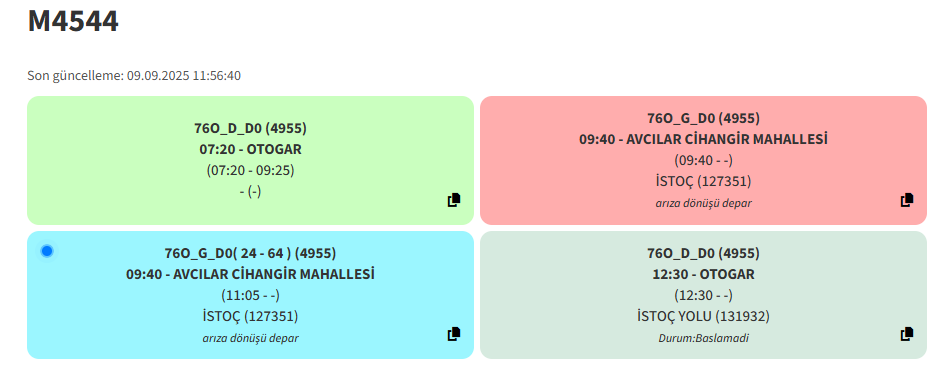Open the 76O_G_D0( 24 - 64 ) (4955) title
Screen dimensions: 950x365
(x=250, y=253)
